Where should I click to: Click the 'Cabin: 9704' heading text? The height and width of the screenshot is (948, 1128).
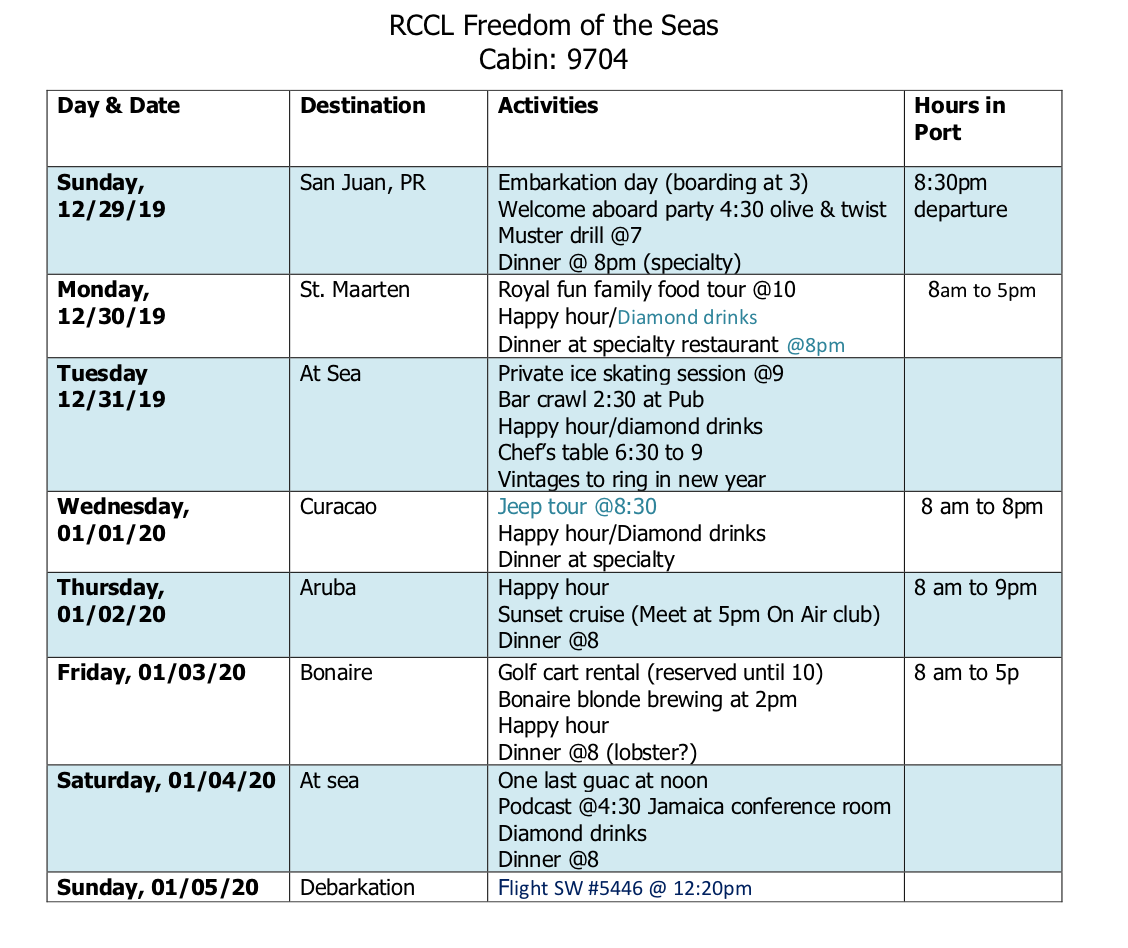[x=553, y=60]
